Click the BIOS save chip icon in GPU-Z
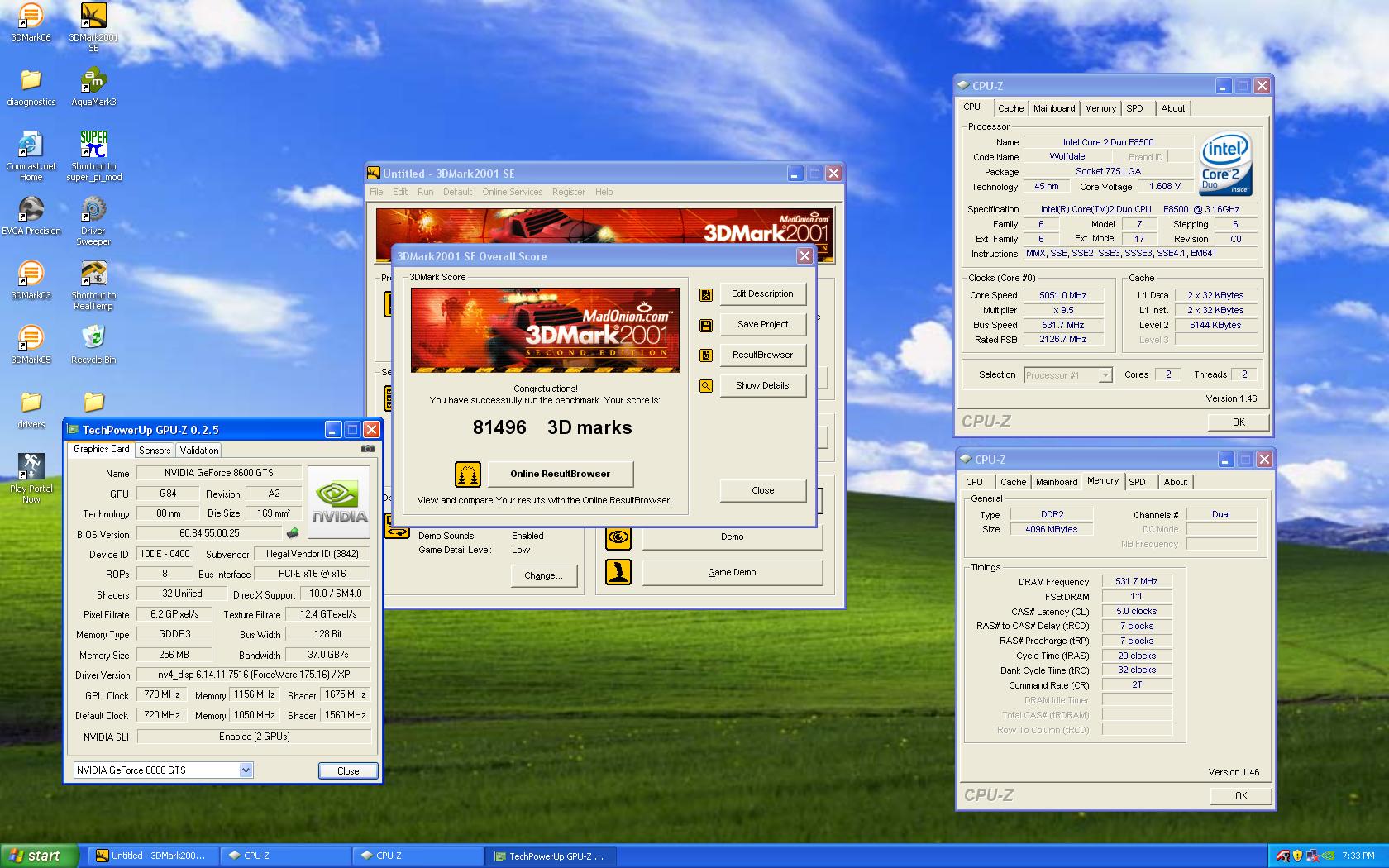 [292, 533]
